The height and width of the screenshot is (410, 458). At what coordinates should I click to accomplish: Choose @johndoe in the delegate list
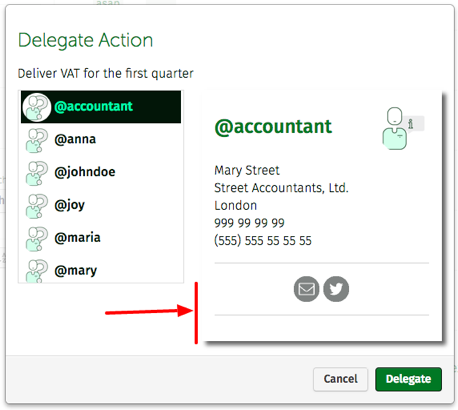101,172
